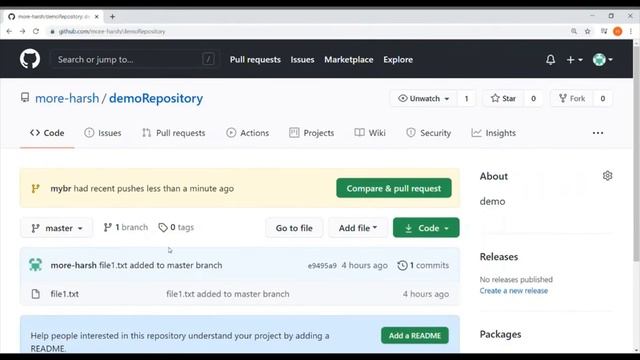Image resolution: width=640 pixels, height=360 pixels.
Task: Click the file icon next to file1.txt
Action: point(36,294)
